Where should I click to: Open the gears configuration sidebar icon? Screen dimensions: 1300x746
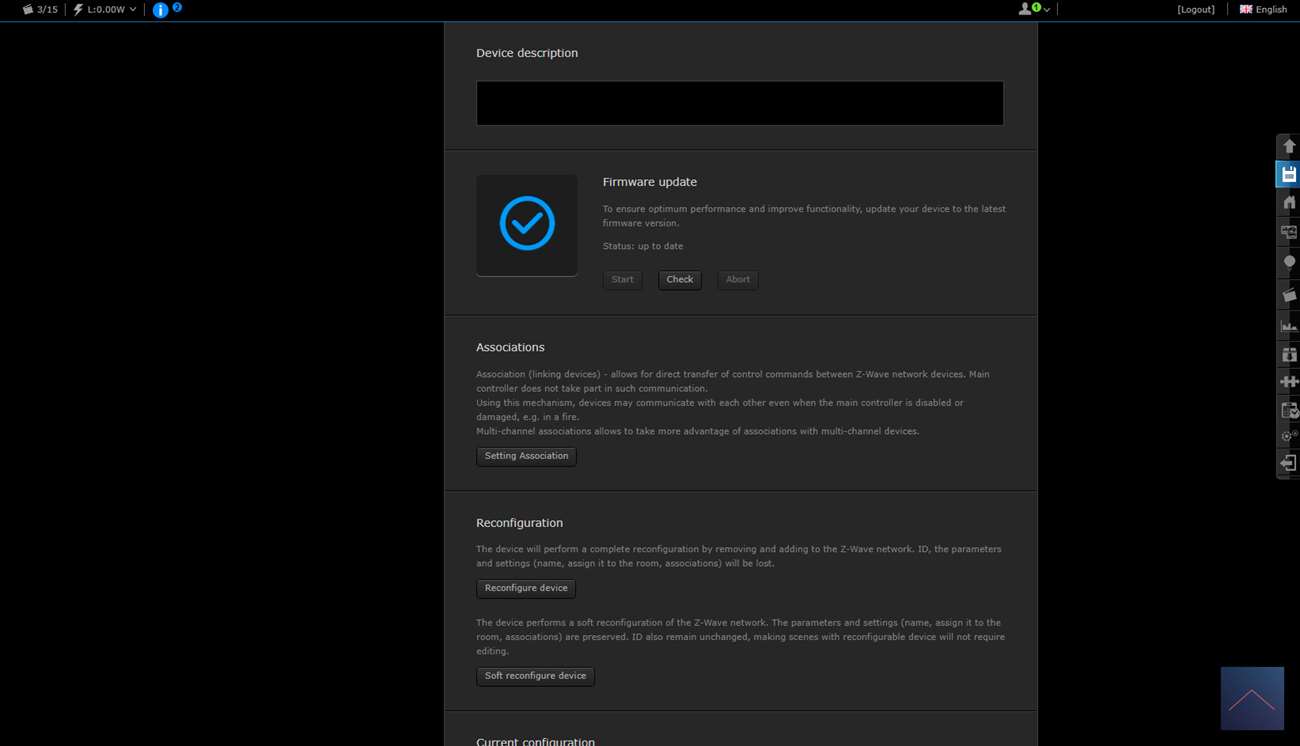click(1288, 437)
